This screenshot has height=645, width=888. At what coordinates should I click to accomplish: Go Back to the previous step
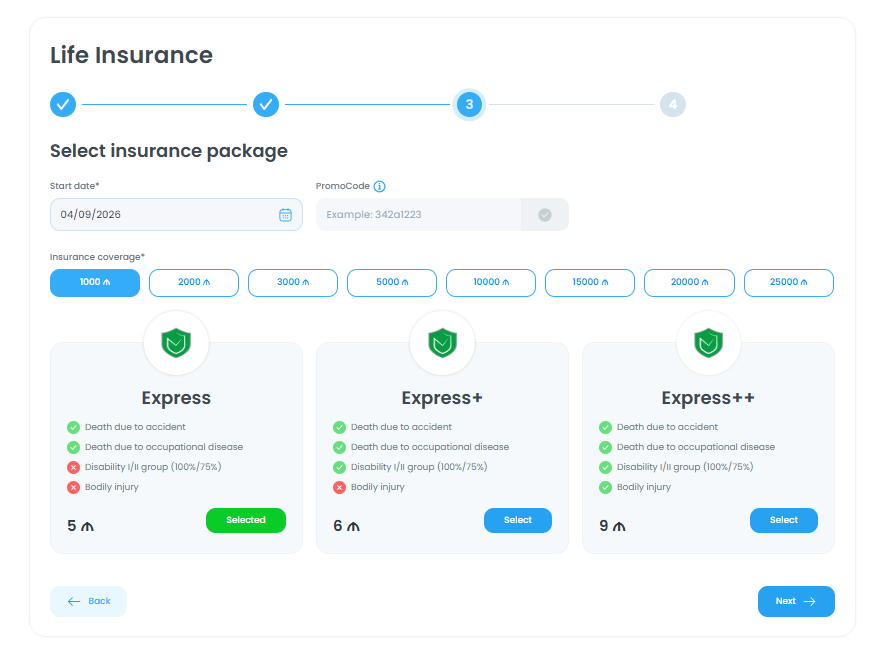coord(89,601)
